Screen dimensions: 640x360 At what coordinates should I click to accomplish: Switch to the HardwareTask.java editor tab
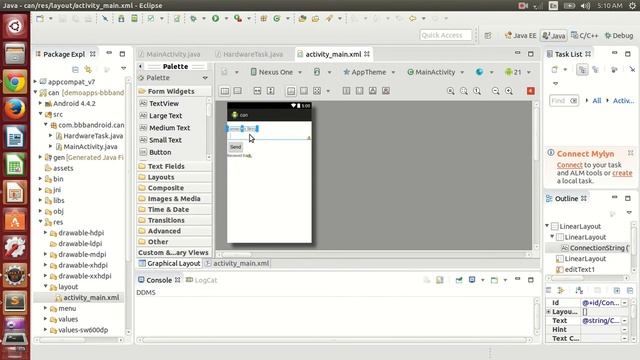(253, 54)
